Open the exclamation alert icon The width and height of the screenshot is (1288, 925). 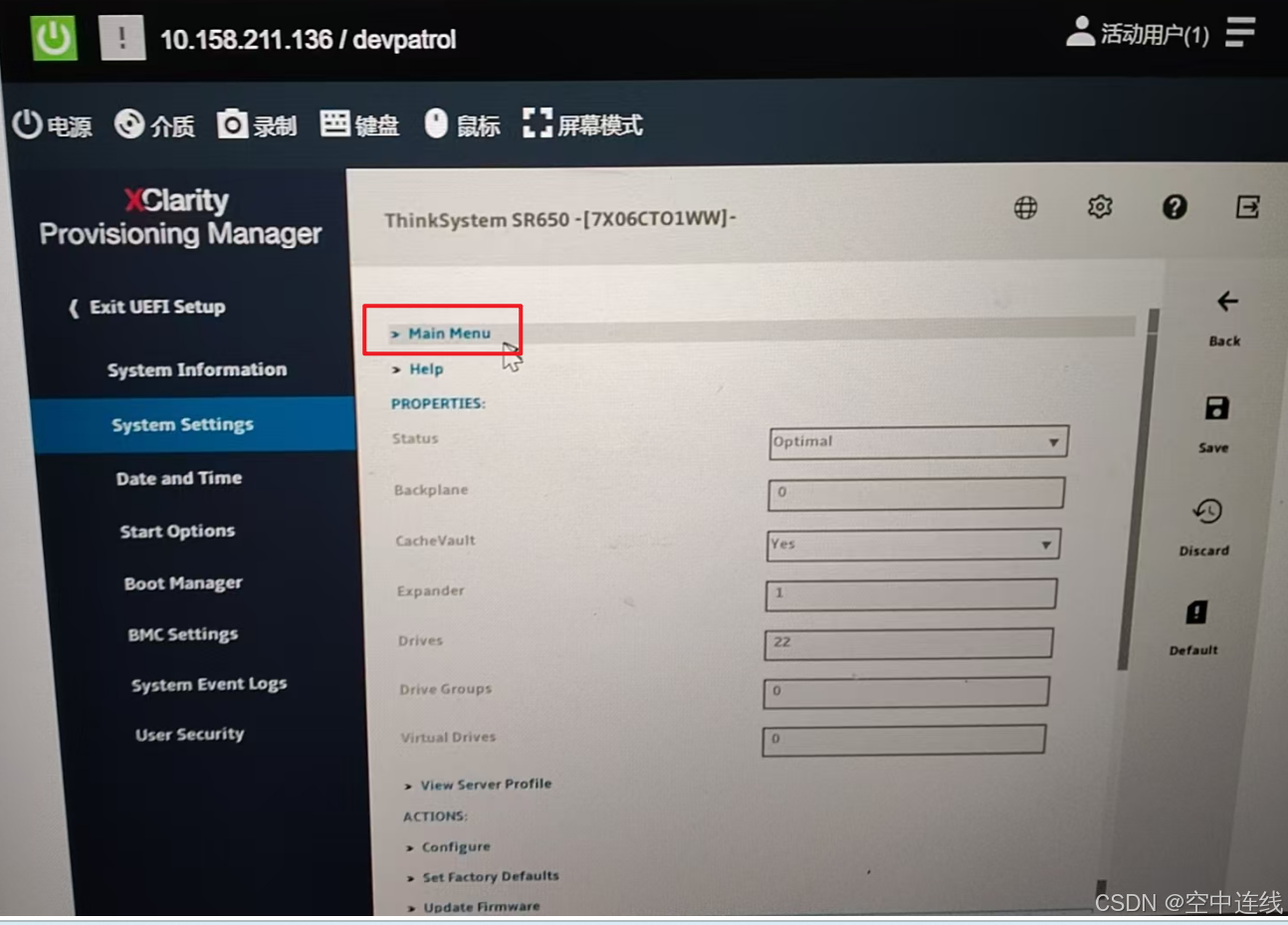pyautogui.click(x=122, y=38)
